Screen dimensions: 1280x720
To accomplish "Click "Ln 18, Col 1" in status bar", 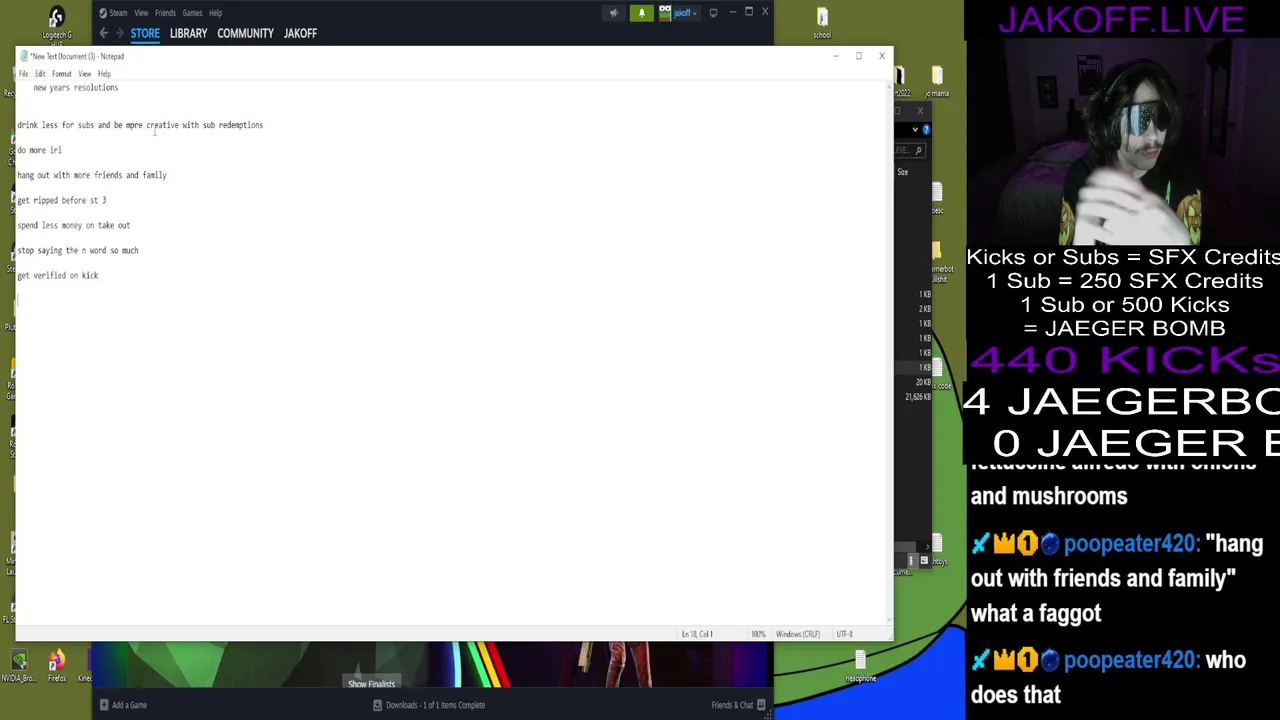I will click(x=697, y=634).
